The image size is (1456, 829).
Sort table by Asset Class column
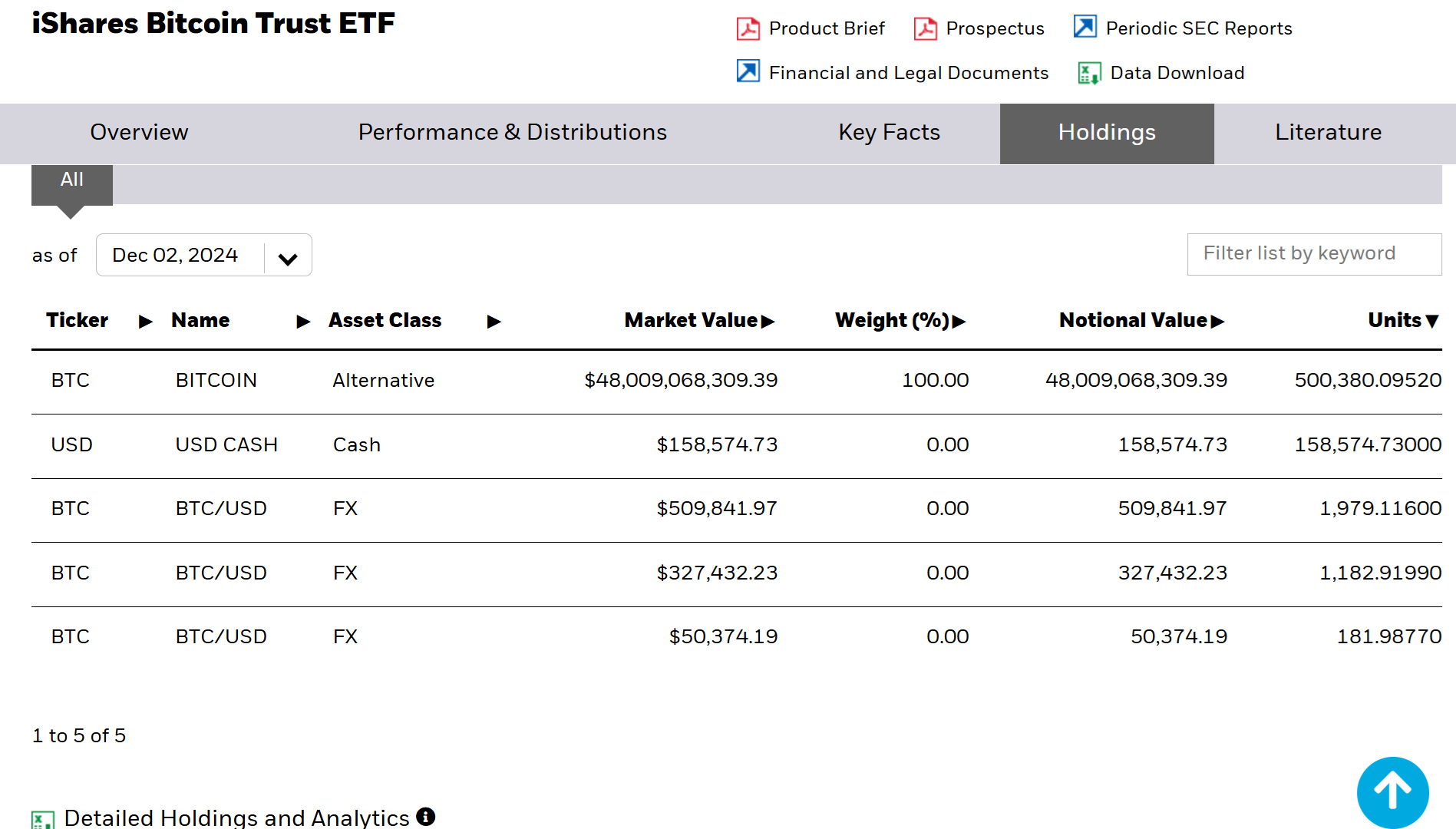(x=414, y=320)
